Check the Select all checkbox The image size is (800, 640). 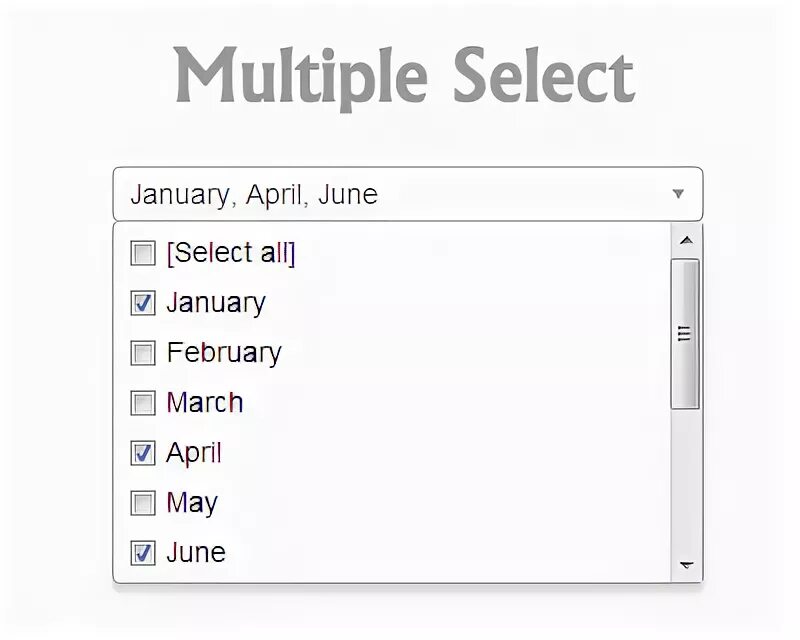point(143,253)
